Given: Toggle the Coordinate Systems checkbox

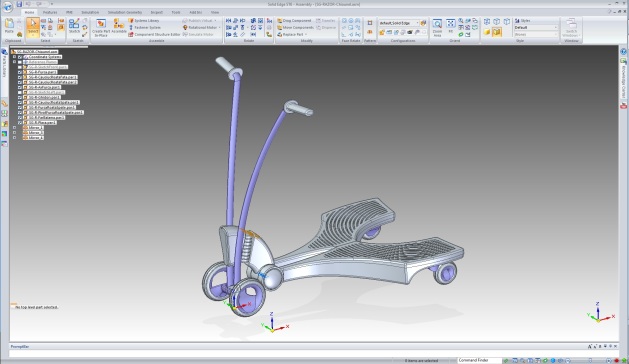Looking at the screenshot, I should pyautogui.click(x=20, y=57).
